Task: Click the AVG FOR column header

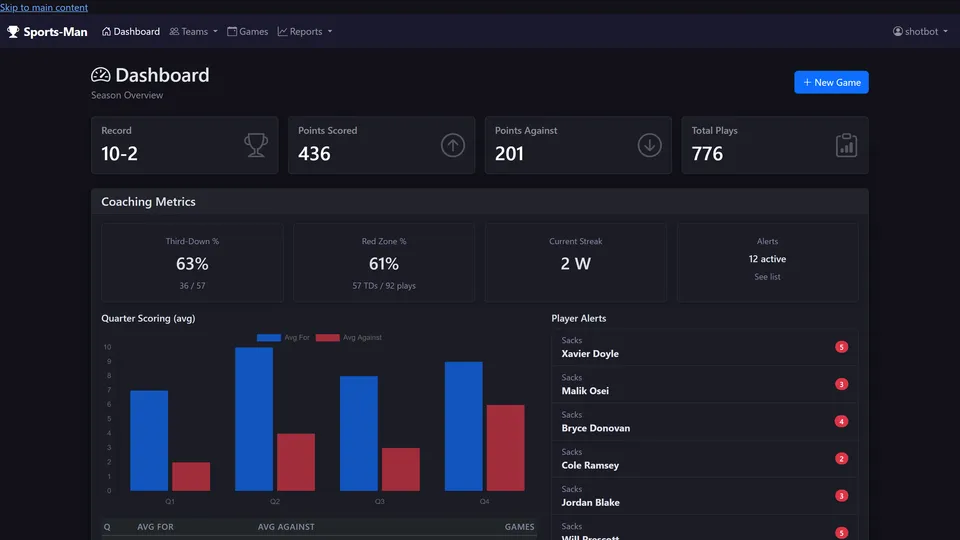Action: (x=156, y=527)
